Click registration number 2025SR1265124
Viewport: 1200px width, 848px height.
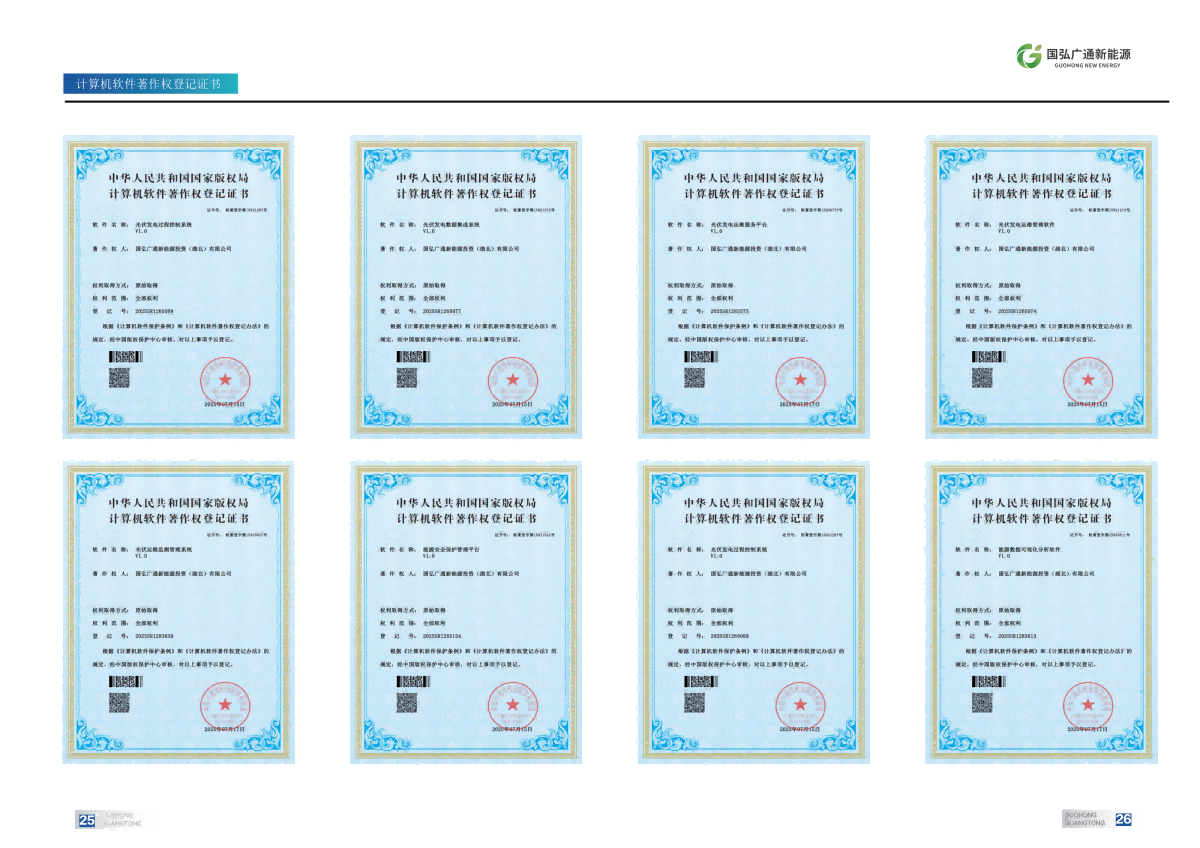tap(442, 635)
